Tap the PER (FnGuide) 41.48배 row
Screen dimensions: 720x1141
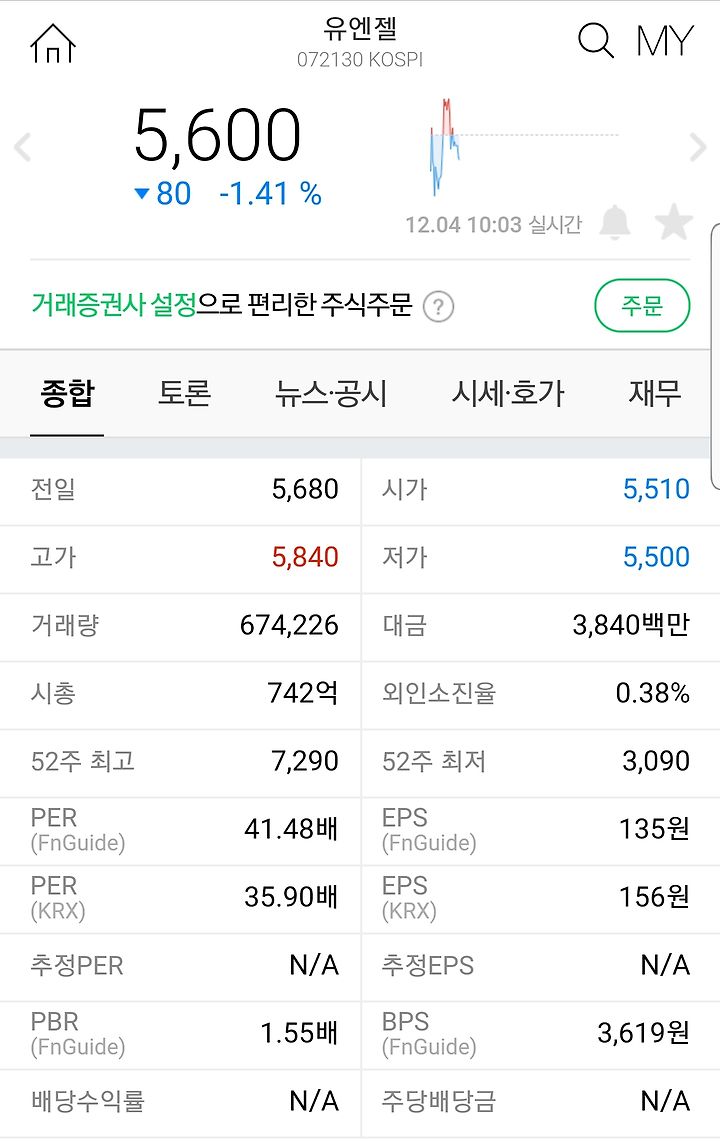click(x=181, y=830)
